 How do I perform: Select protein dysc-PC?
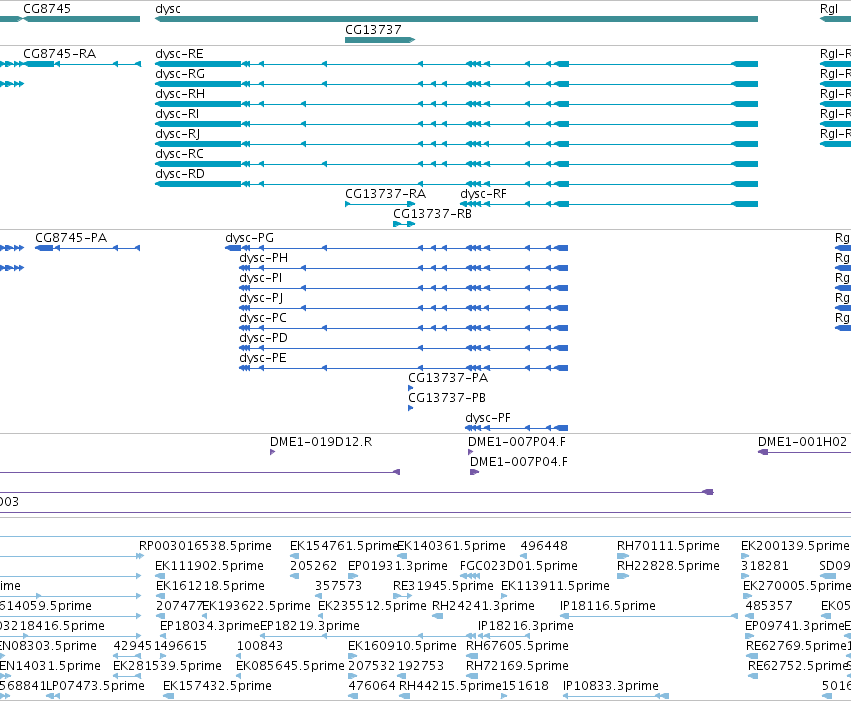404,328
